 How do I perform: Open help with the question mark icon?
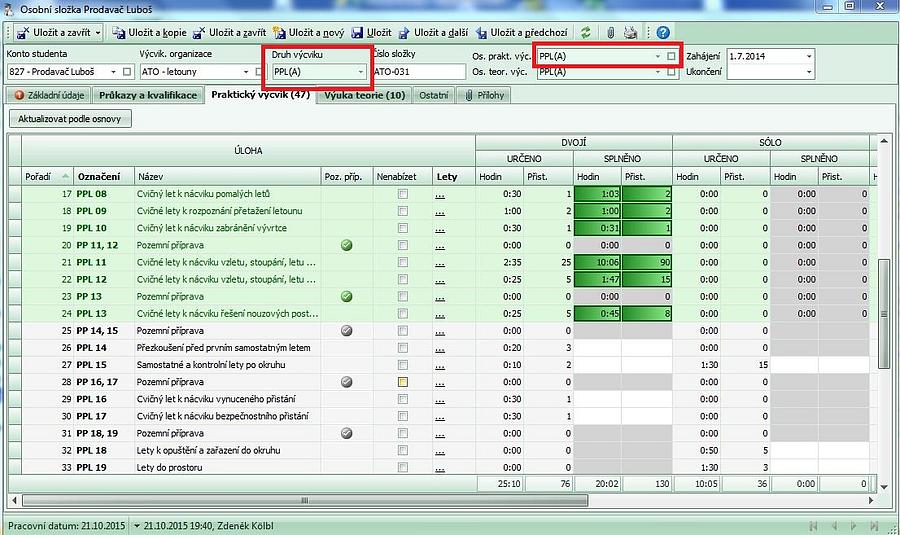[663, 33]
